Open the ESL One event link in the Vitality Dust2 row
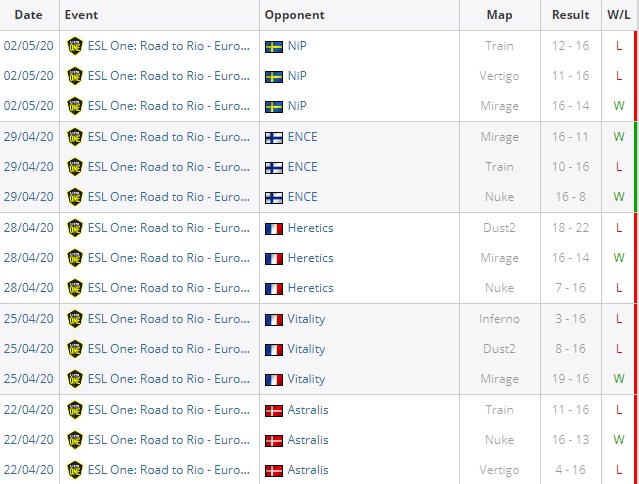639x484 pixels. pyautogui.click(x=169, y=349)
